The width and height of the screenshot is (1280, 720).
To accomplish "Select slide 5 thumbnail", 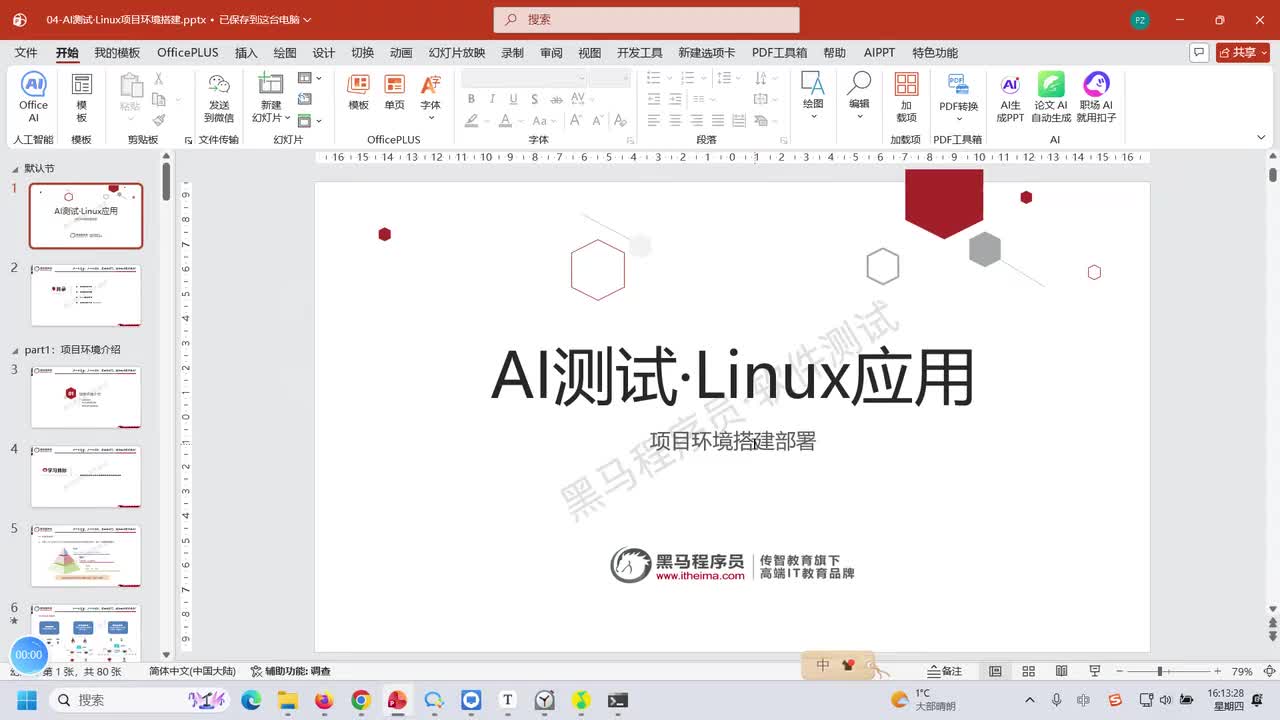I will (86, 556).
